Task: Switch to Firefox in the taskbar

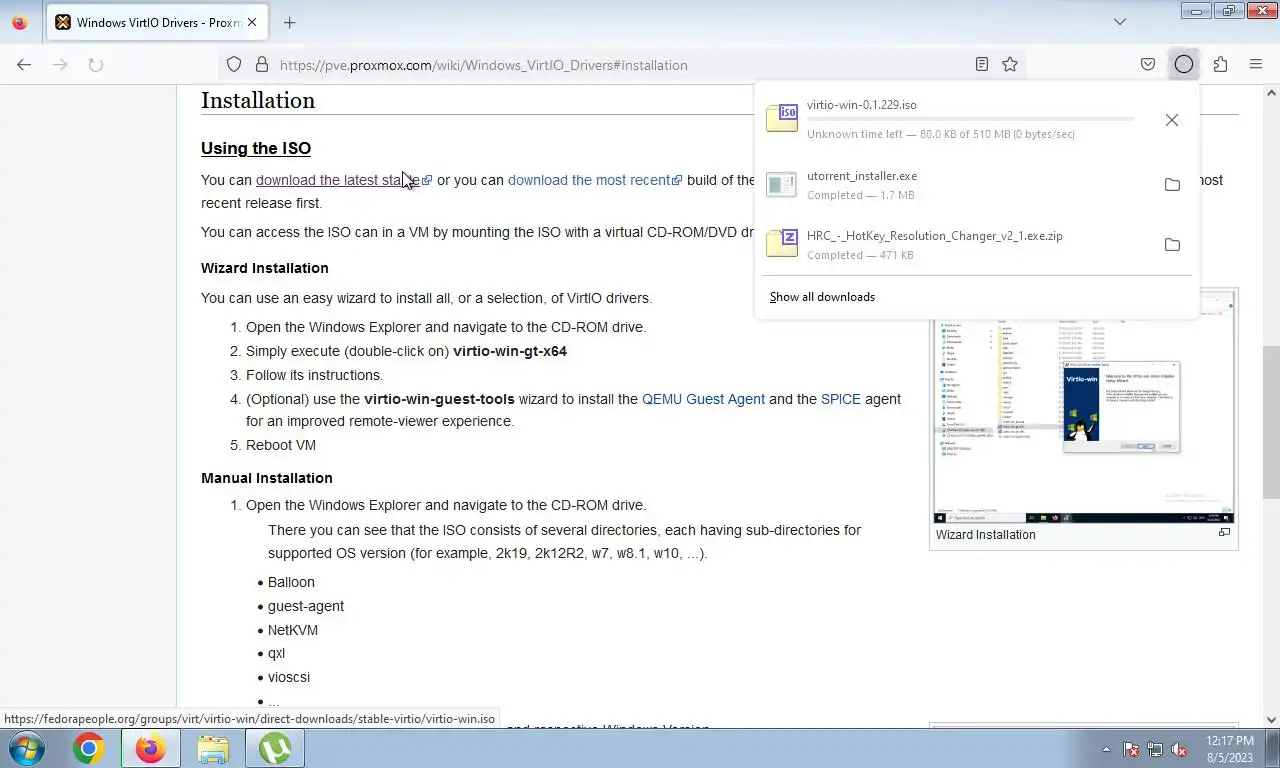Action: coord(151,748)
